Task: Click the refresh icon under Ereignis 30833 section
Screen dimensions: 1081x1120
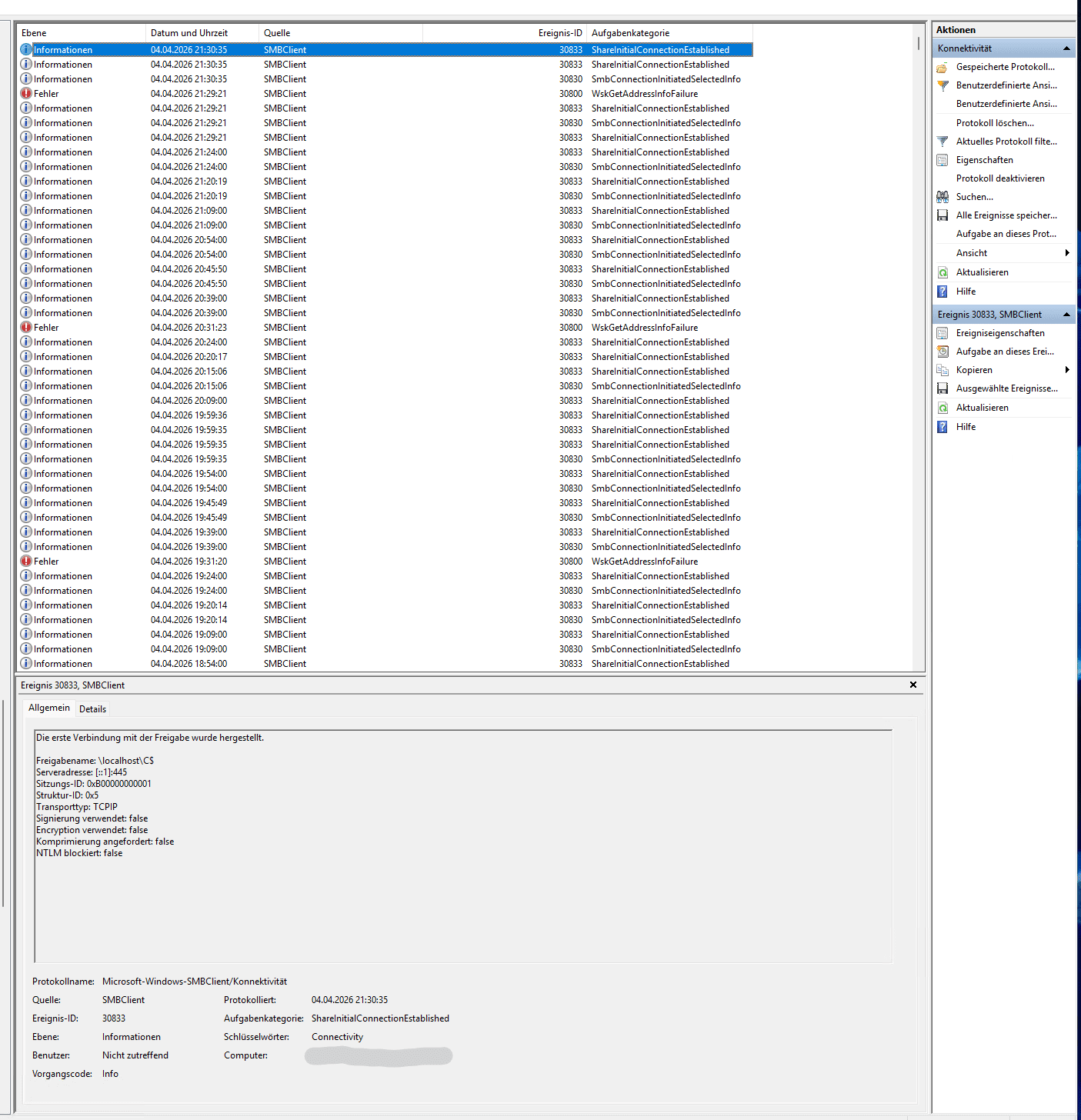Action: (x=942, y=408)
